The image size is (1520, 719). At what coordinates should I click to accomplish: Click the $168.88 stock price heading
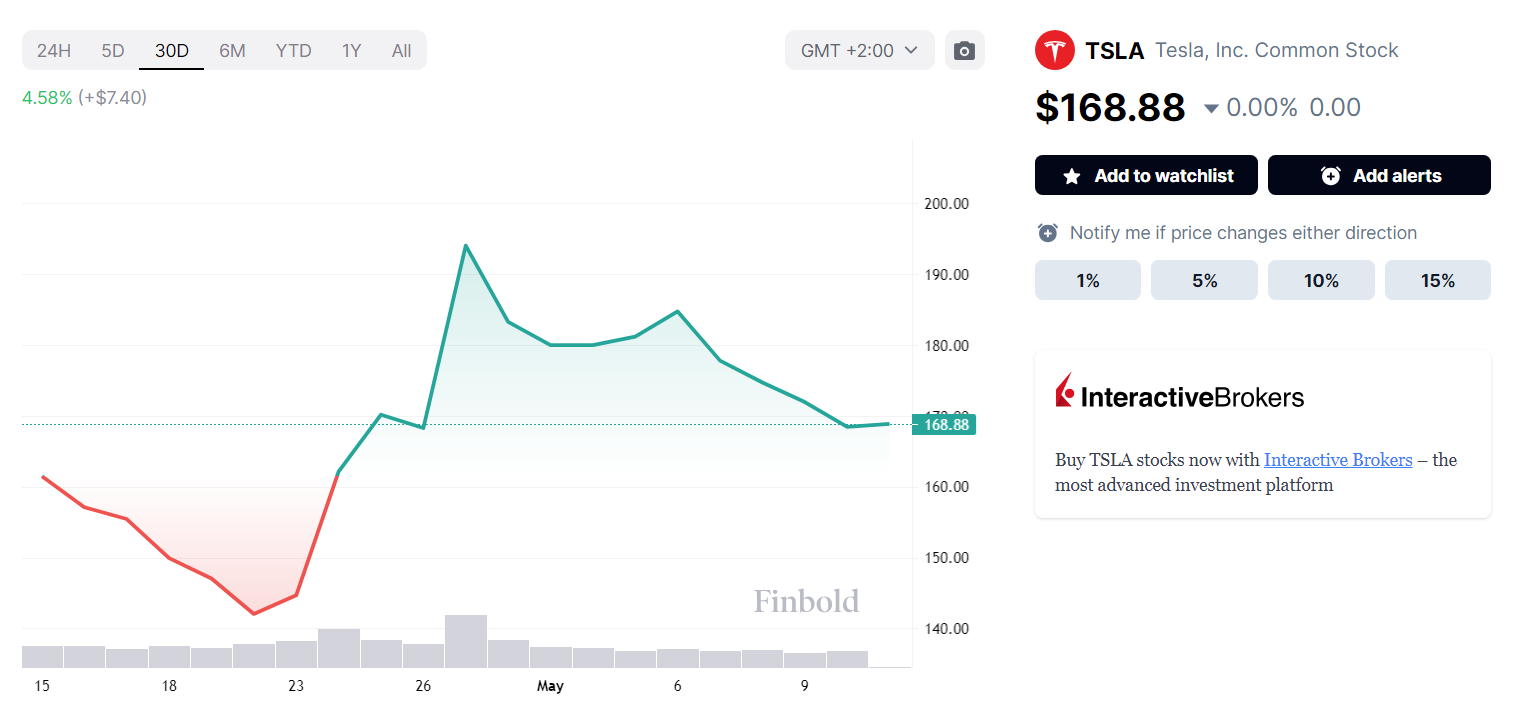(1110, 107)
